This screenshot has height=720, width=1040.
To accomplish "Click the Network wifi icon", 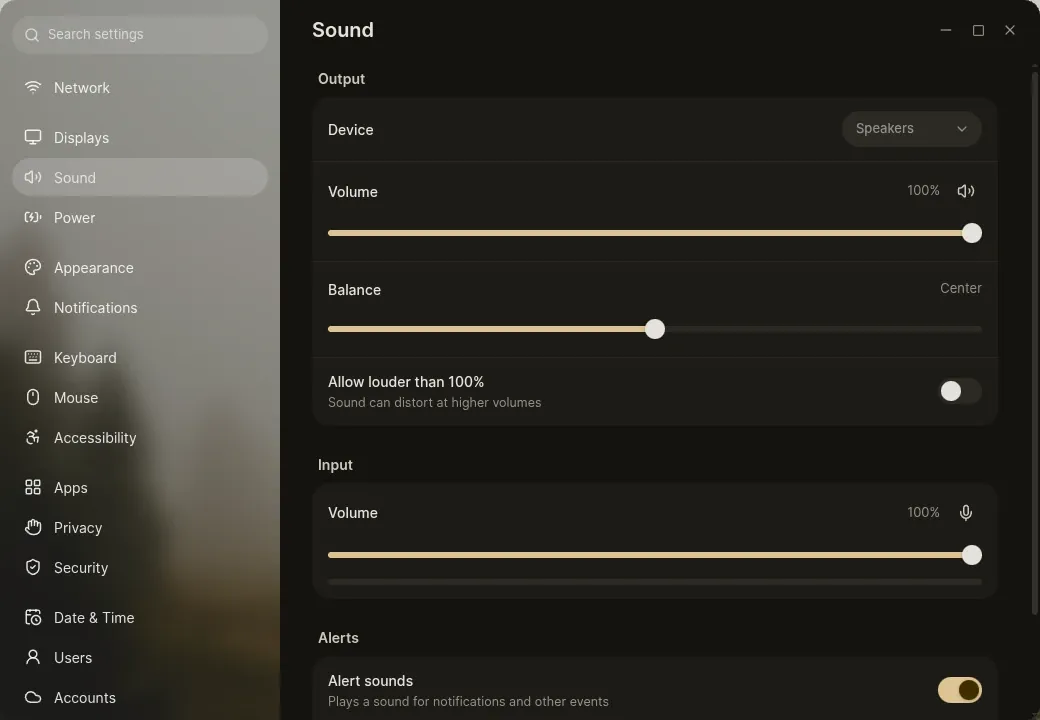I will (32, 87).
